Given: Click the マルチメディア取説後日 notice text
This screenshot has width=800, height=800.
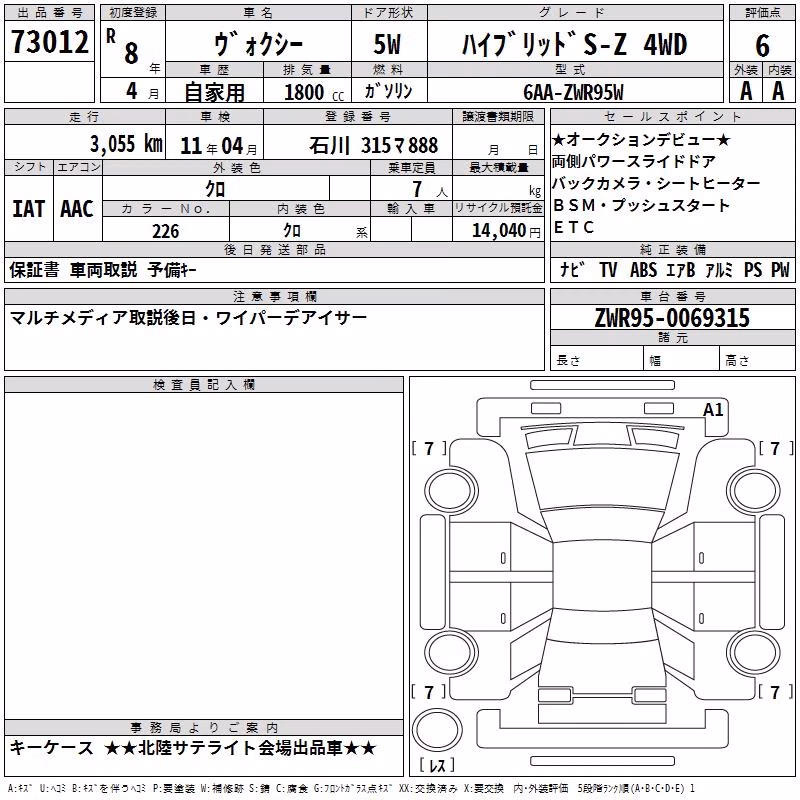Looking at the screenshot, I should tap(103, 318).
